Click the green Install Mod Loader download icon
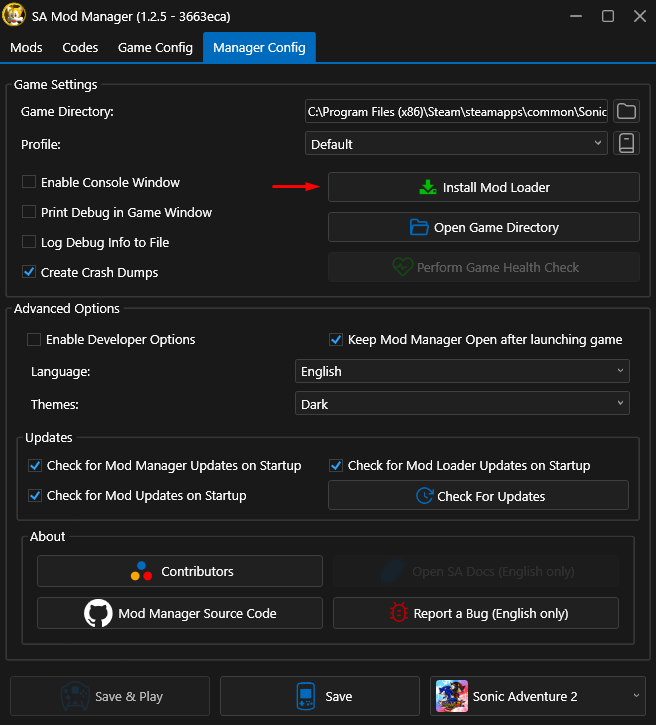 427,187
